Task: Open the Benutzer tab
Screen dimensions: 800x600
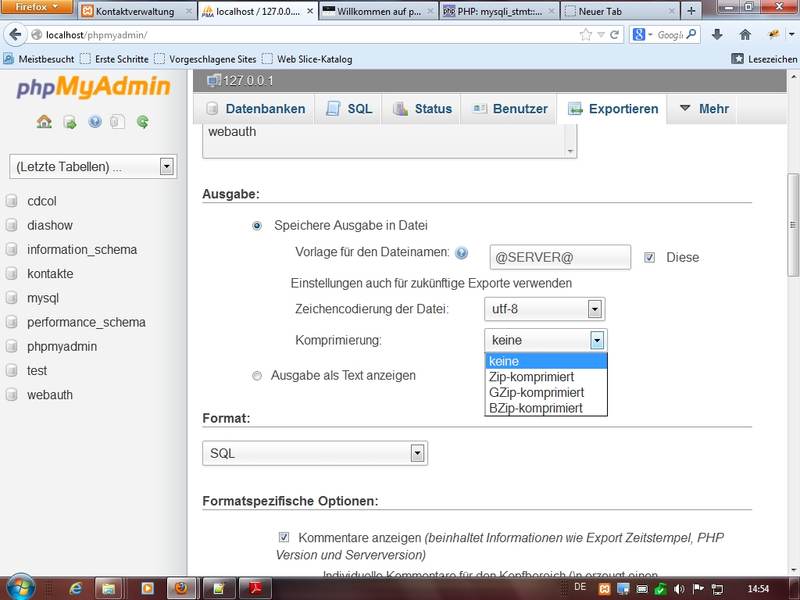Action: click(x=509, y=109)
